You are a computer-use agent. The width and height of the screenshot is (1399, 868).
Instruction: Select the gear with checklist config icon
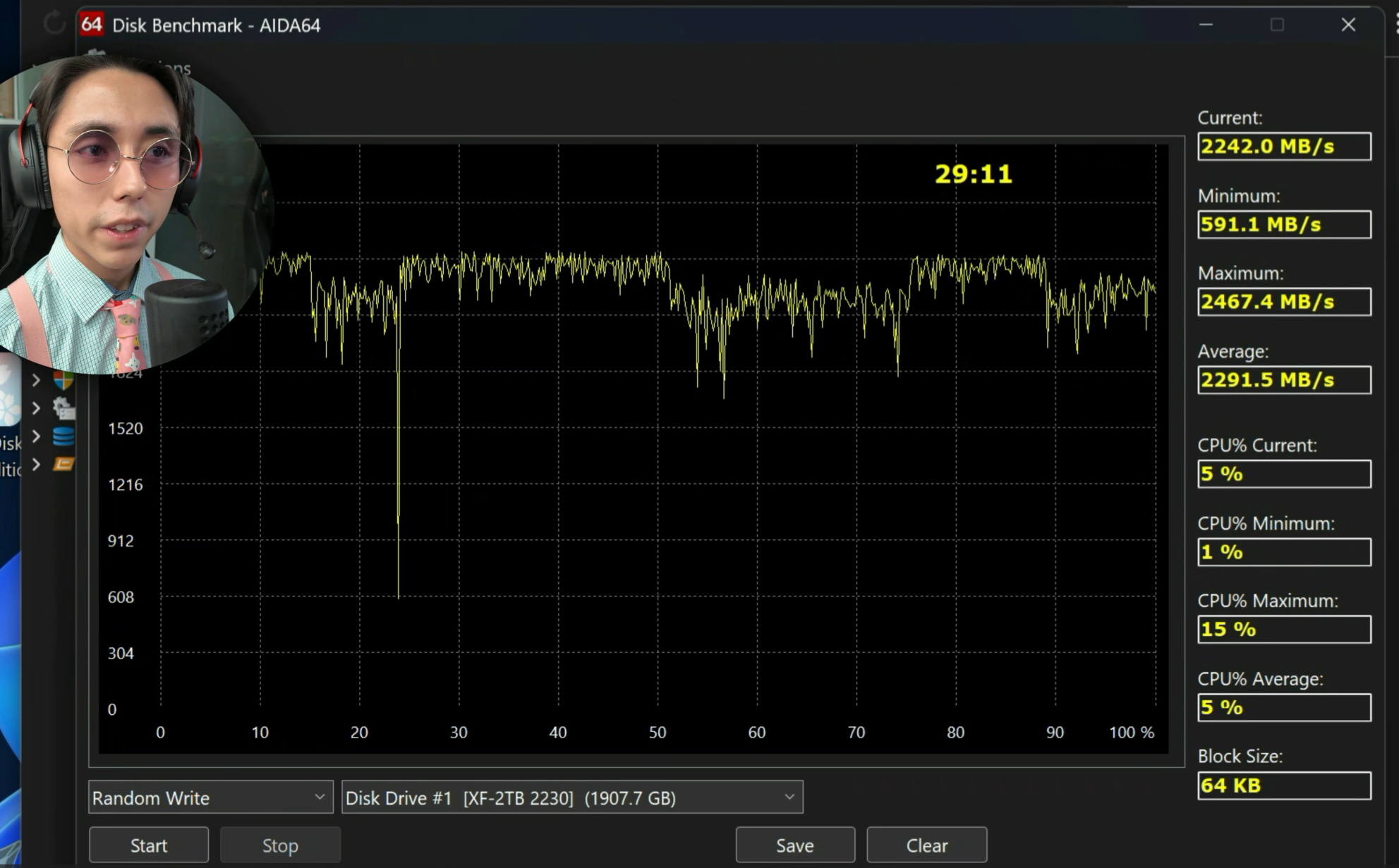pyautogui.click(x=63, y=408)
